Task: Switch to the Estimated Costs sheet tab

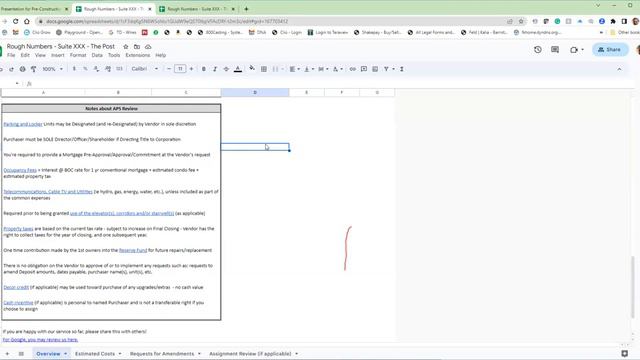Action: click(95, 353)
